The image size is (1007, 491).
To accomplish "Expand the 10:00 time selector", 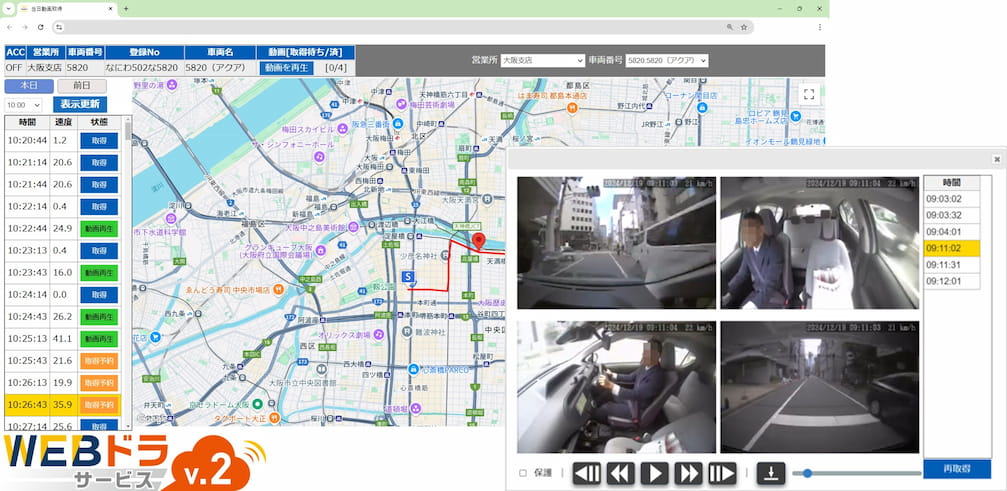I will point(23,105).
